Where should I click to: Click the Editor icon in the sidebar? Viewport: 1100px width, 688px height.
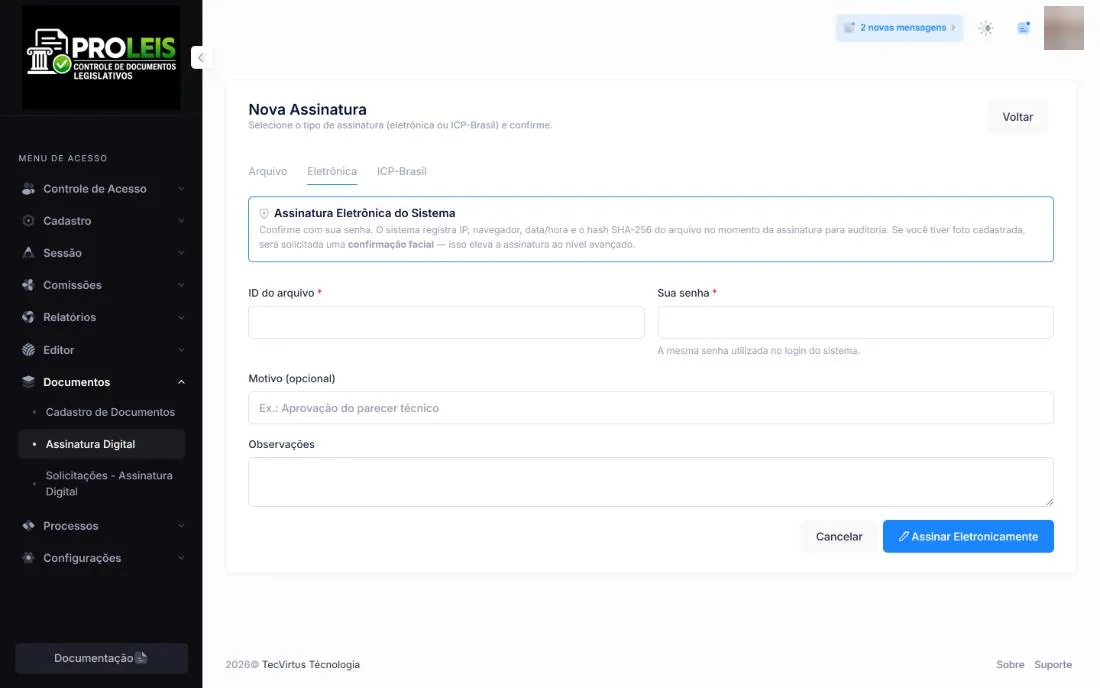coord(28,349)
